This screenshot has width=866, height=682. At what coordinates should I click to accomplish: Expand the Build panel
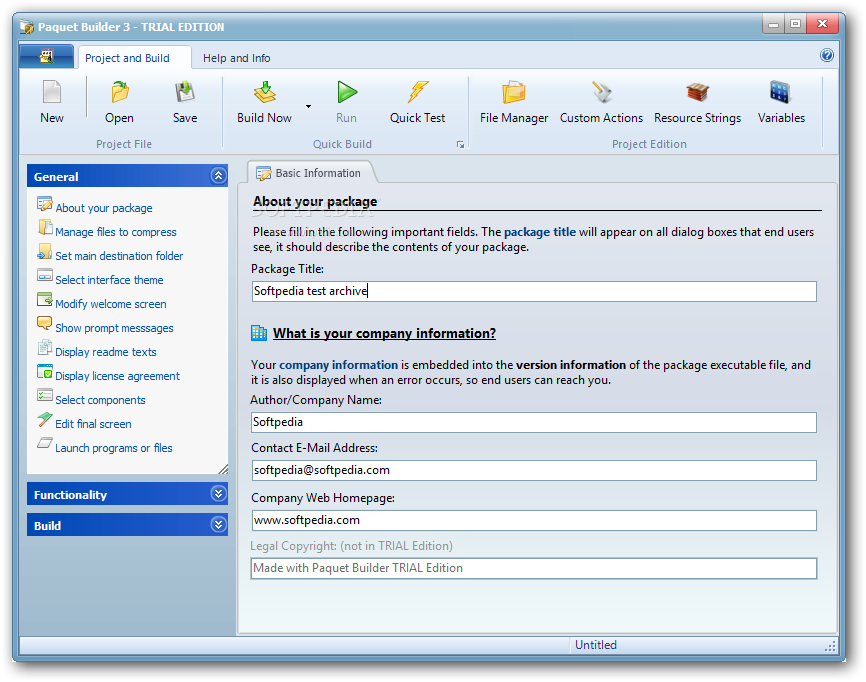pyautogui.click(x=128, y=525)
